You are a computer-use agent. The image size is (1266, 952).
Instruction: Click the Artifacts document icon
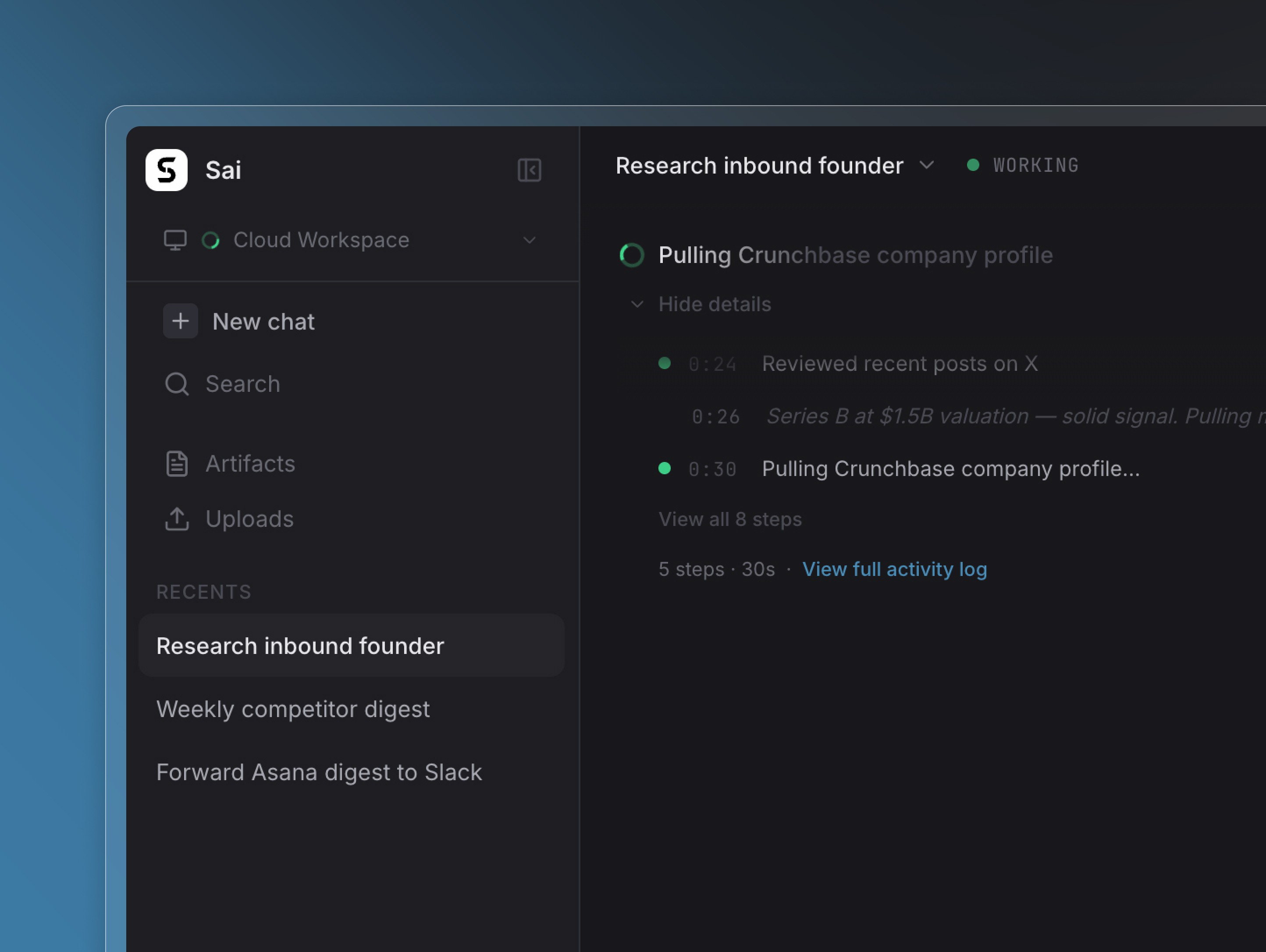coord(177,463)
